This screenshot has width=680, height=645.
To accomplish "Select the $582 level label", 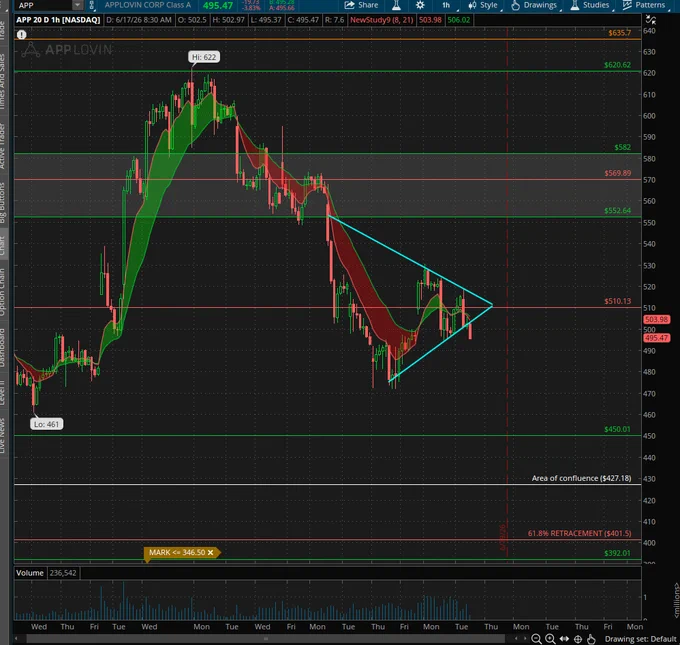I will 622,147.
